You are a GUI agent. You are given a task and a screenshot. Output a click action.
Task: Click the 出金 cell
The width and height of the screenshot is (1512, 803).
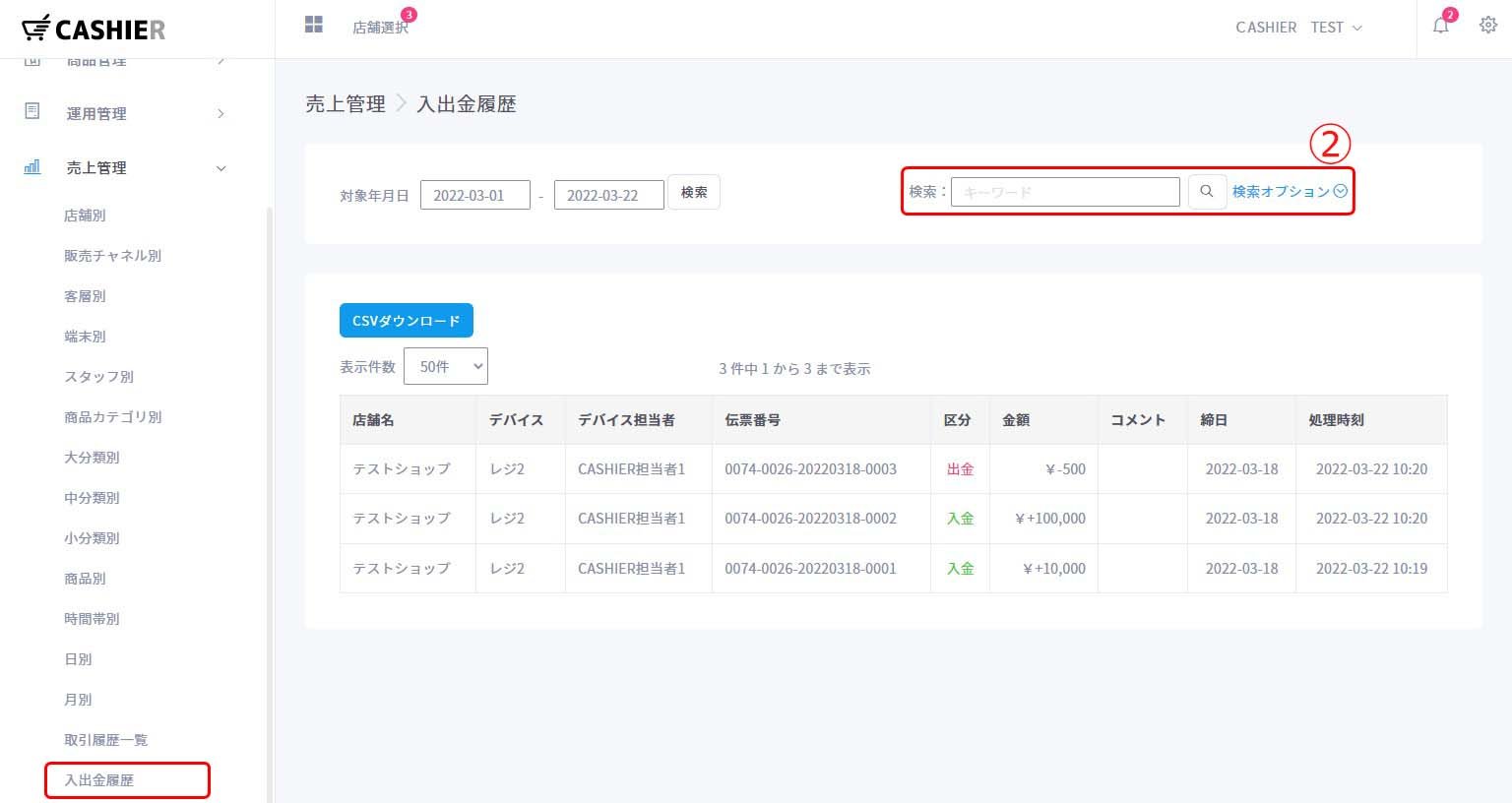click(960, 469)
